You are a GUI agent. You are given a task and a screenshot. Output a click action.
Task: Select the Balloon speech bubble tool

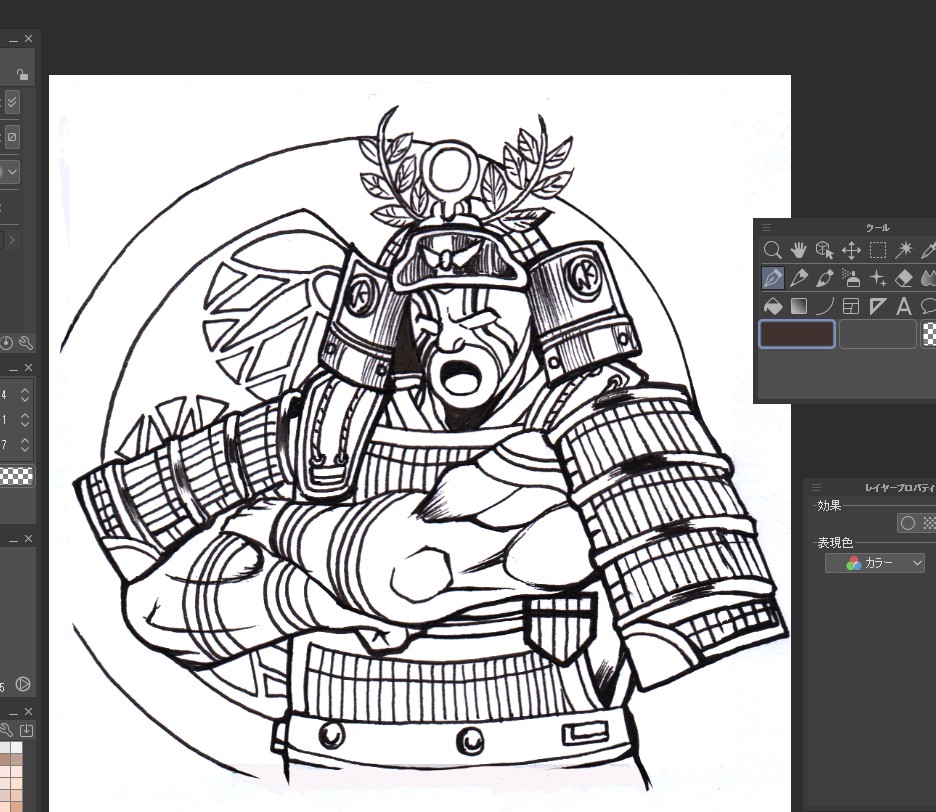(x=928, y=306)
